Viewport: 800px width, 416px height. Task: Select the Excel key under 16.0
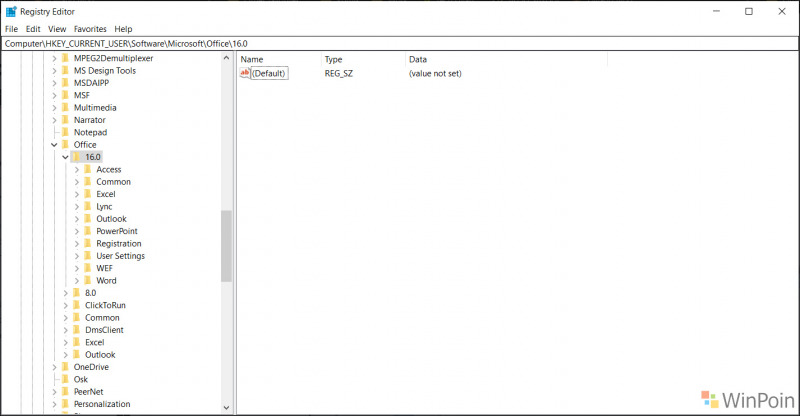pyautogui.click(x=106, y=194)
